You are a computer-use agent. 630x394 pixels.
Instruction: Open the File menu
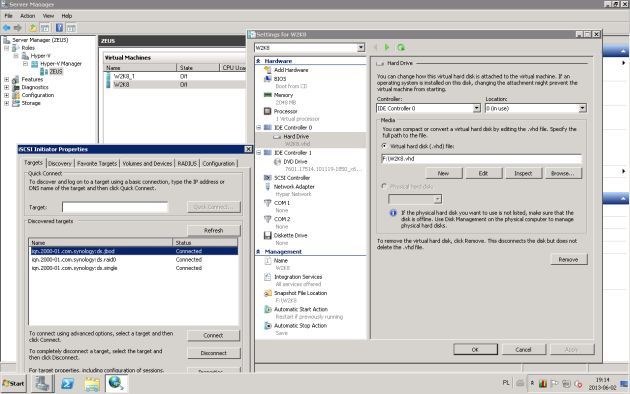pyautogui.click(x=8, y=16)
